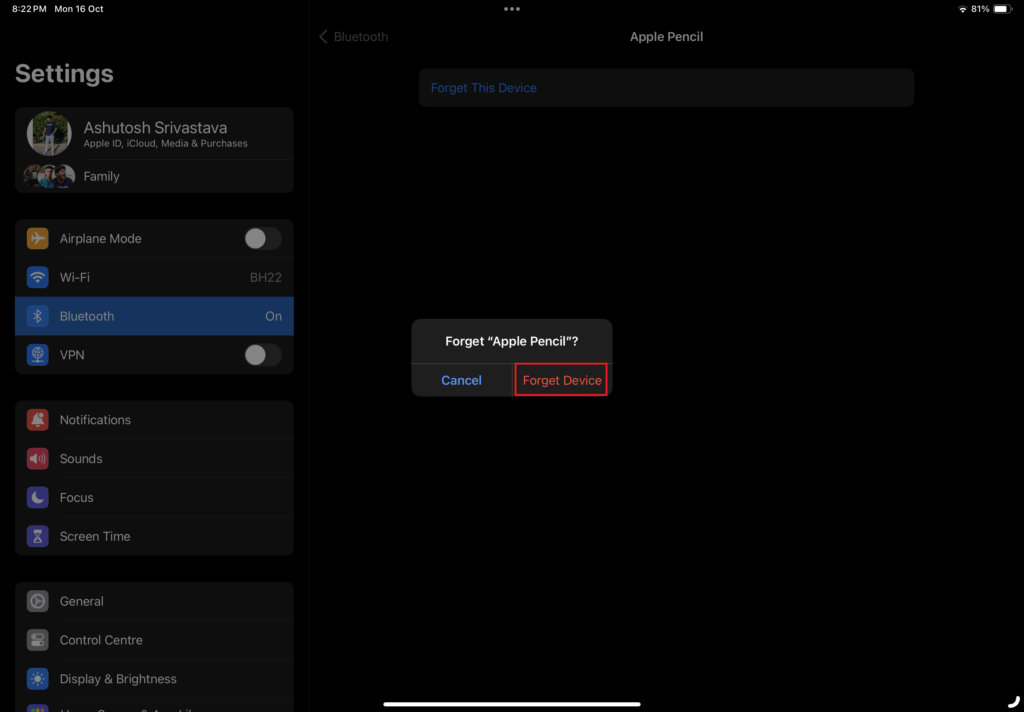Open the Wi-Fi settings row
1024x712 pixels.
154,277
